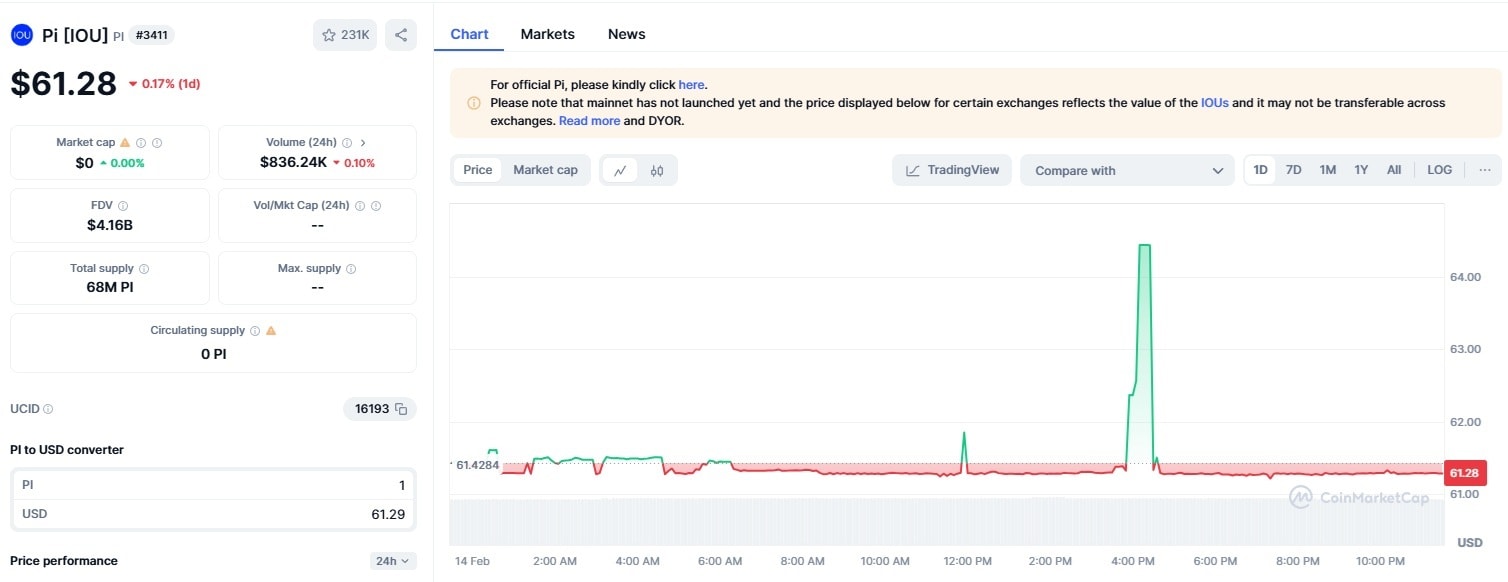Click the 0.17% (1d) price change
Image resolution: width=1508 pixels, height=582 pixels.
pos(164,84)
